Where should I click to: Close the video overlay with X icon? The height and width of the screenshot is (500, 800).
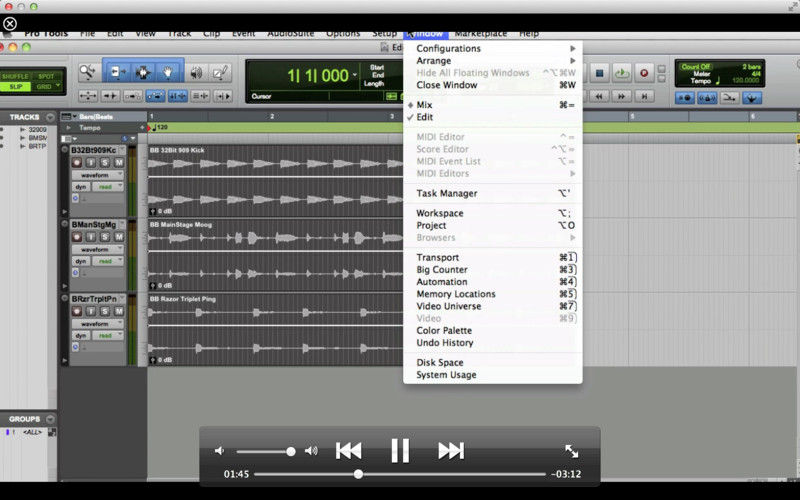10,23
